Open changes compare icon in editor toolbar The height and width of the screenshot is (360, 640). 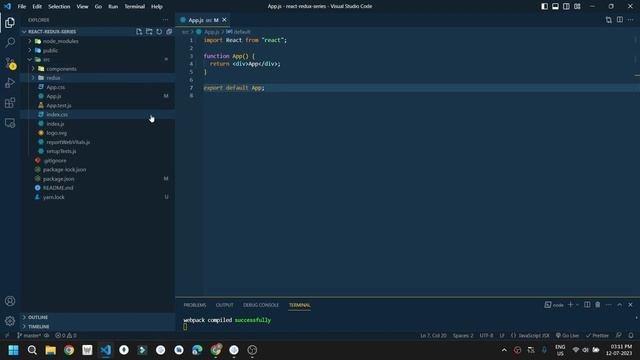point(609,20)
